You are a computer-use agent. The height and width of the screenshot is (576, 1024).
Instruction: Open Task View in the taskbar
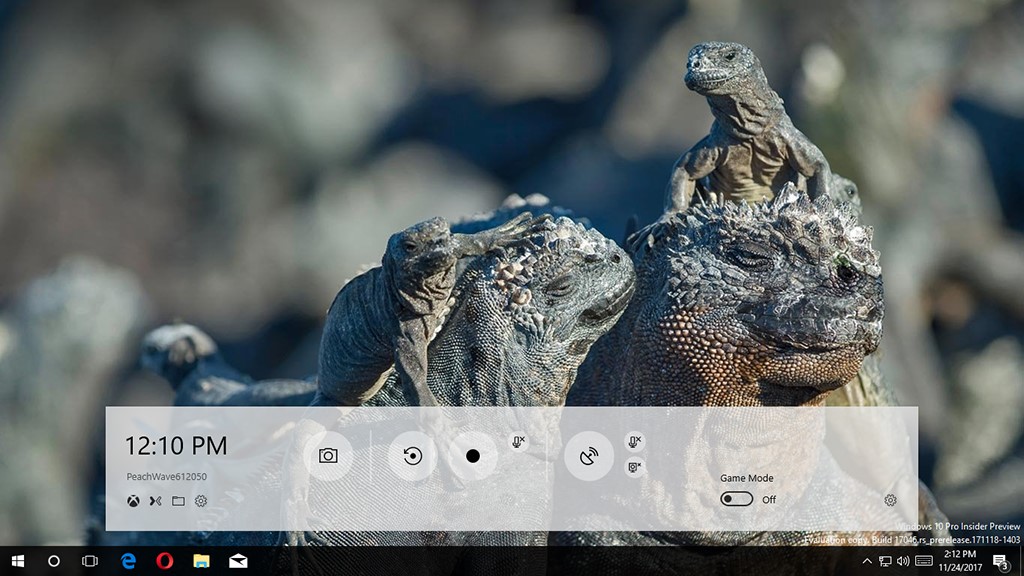pyautogui.click(x=90, y=561)
